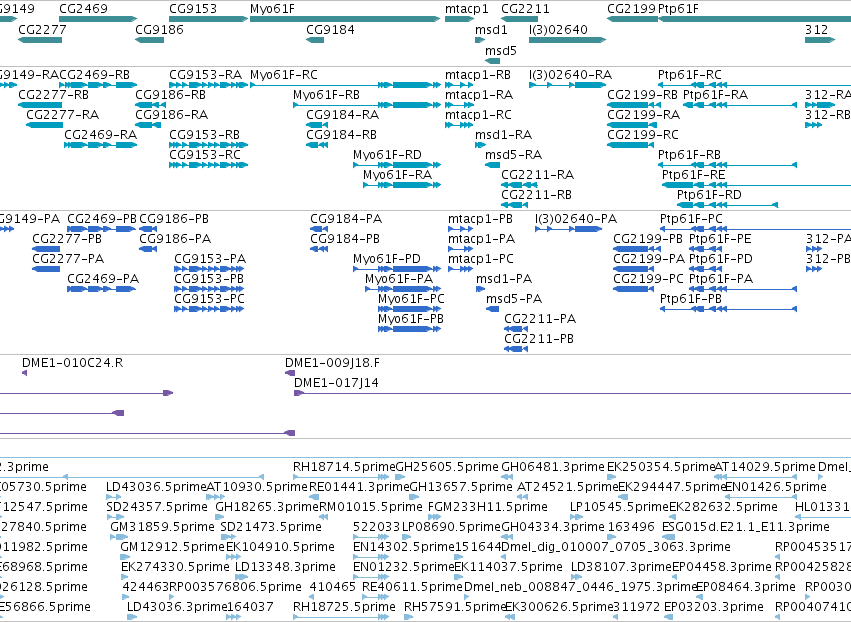Open the EP03203.3prime EST label

coord(714,607)
